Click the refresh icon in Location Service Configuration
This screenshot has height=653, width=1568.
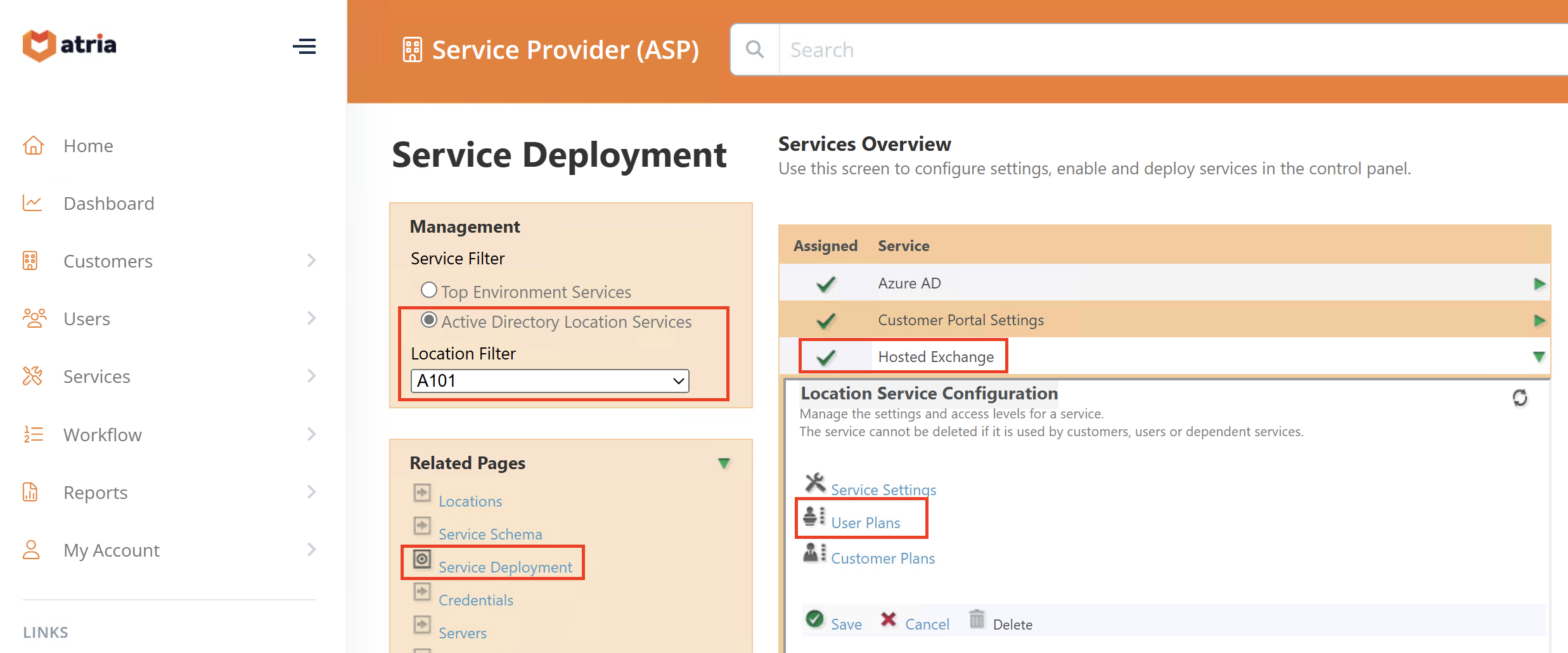(x=1520, y=398)
